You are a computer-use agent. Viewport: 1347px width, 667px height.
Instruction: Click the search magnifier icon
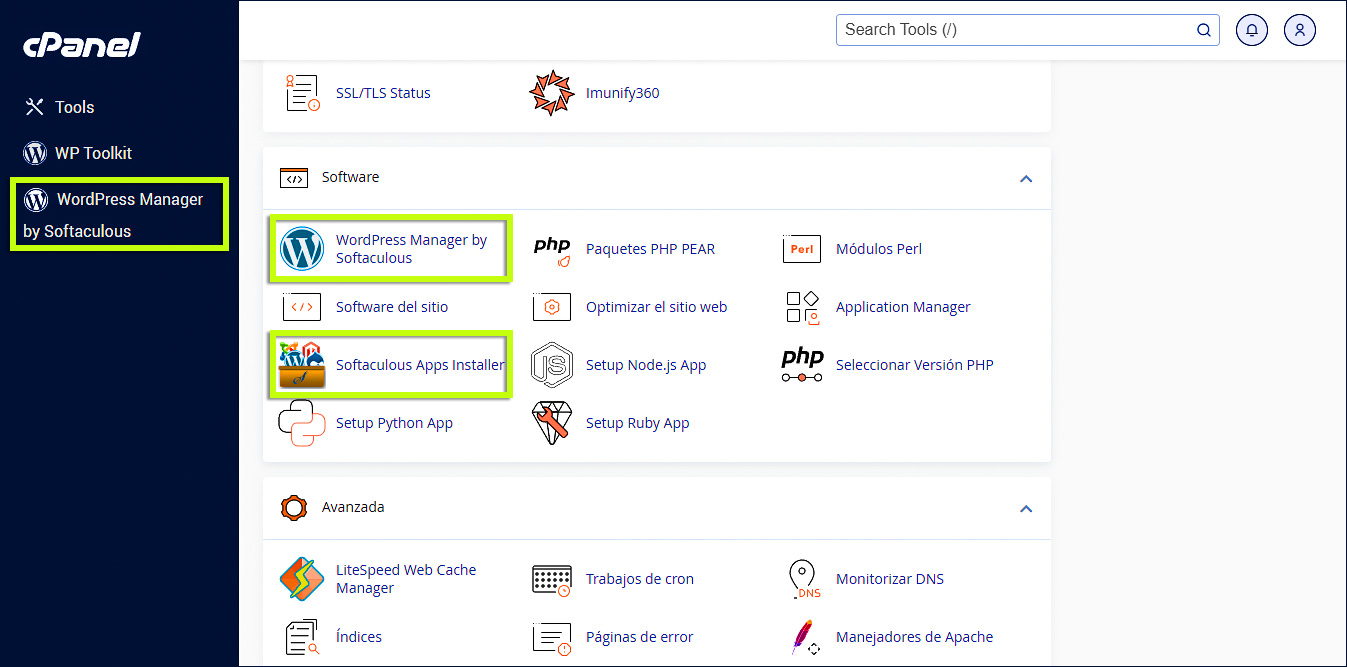coord(1204,30)
